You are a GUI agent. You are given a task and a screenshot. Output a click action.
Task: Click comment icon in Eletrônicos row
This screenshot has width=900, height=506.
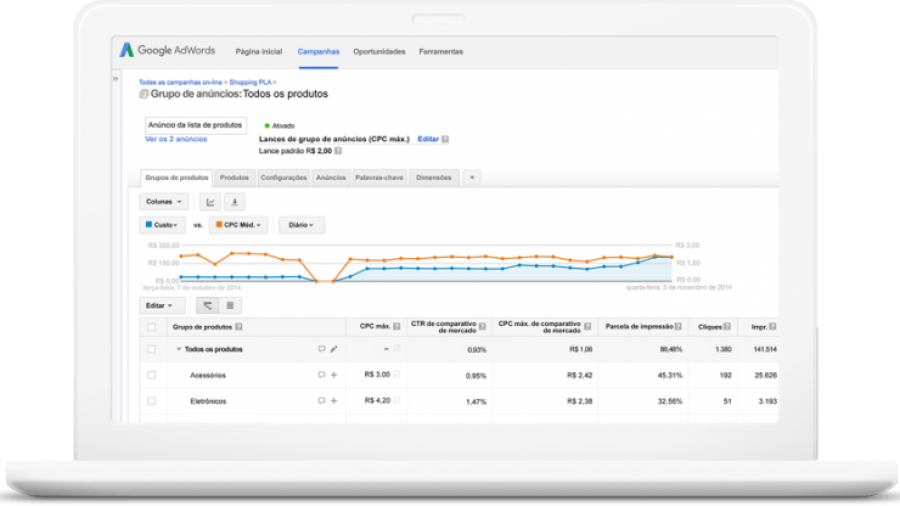coord(321,400)
